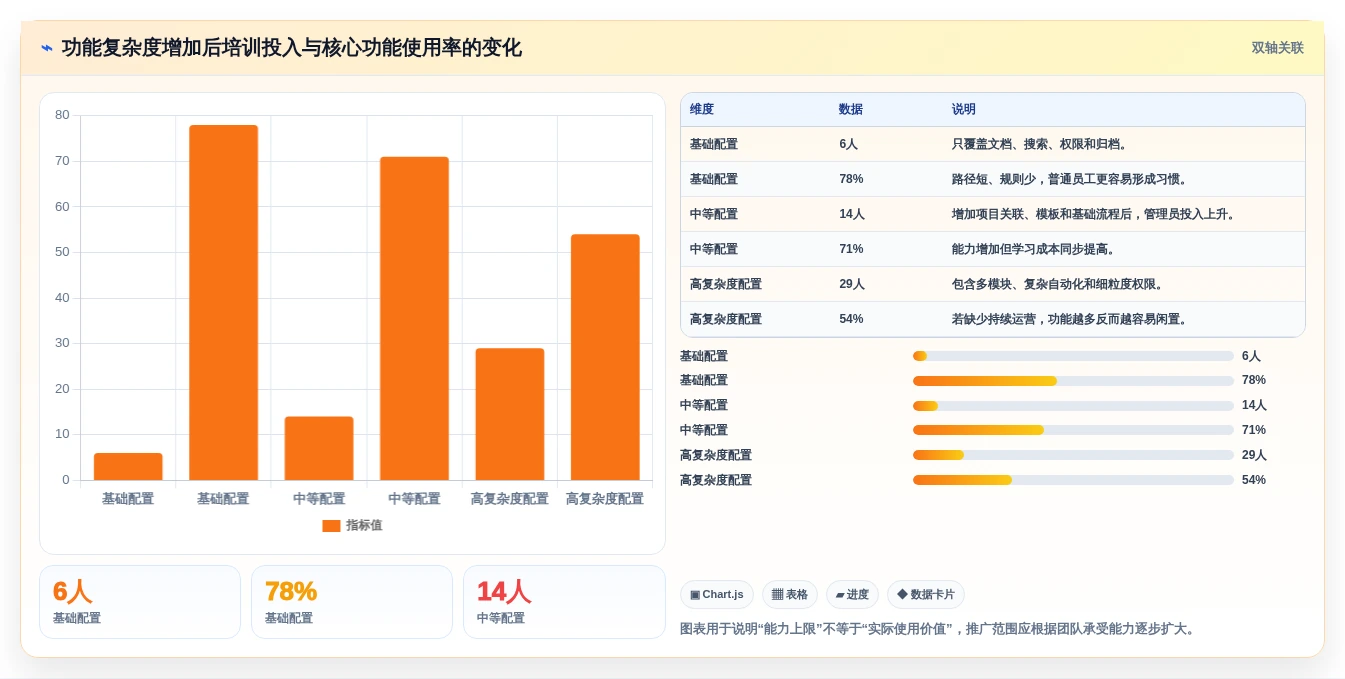
Task: Select the 数据 column header
Action: 851,110
